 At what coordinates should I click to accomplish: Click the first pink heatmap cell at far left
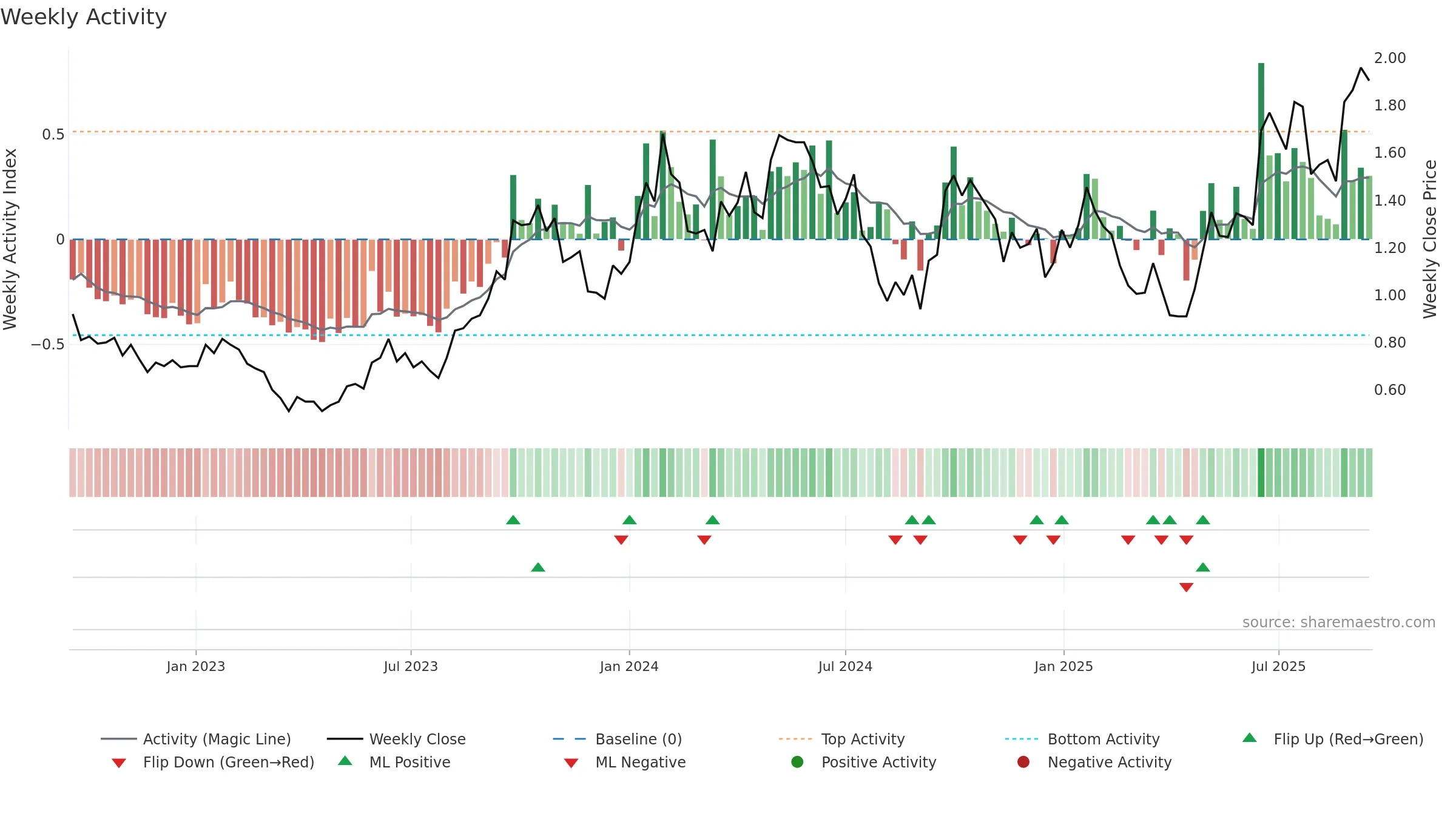(73, 473)
